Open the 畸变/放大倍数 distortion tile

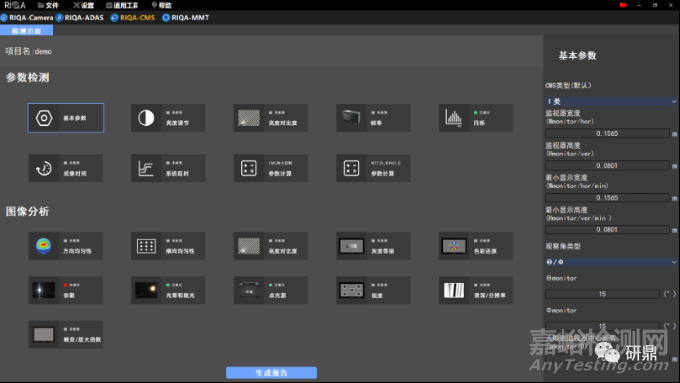(x=66, y=334)
